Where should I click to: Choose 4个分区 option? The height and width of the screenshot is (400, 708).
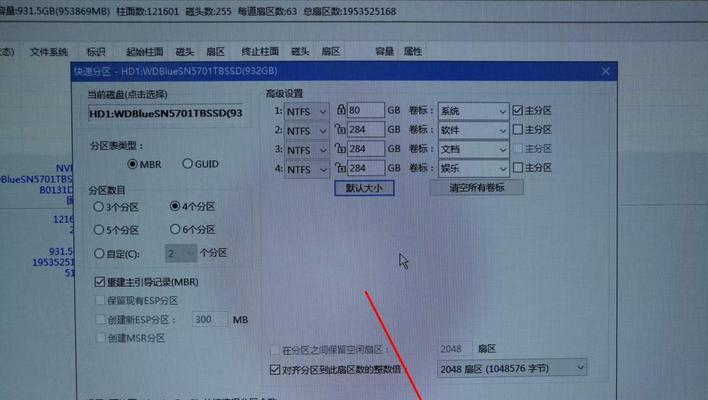pos(192,206)
